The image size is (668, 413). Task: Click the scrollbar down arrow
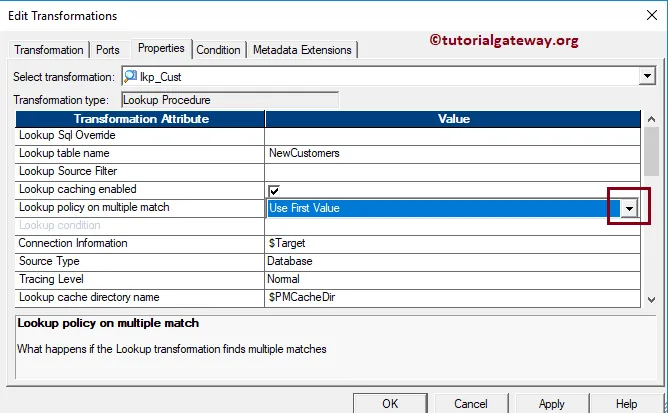[x=651, y=300]
